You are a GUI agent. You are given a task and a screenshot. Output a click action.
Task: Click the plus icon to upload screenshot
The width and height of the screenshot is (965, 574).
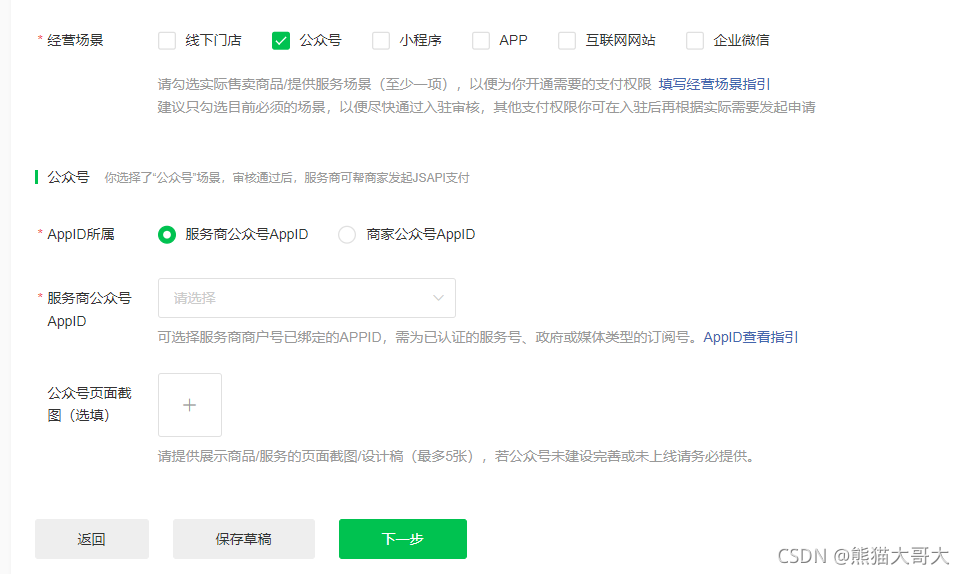click(x=190, y=405)
